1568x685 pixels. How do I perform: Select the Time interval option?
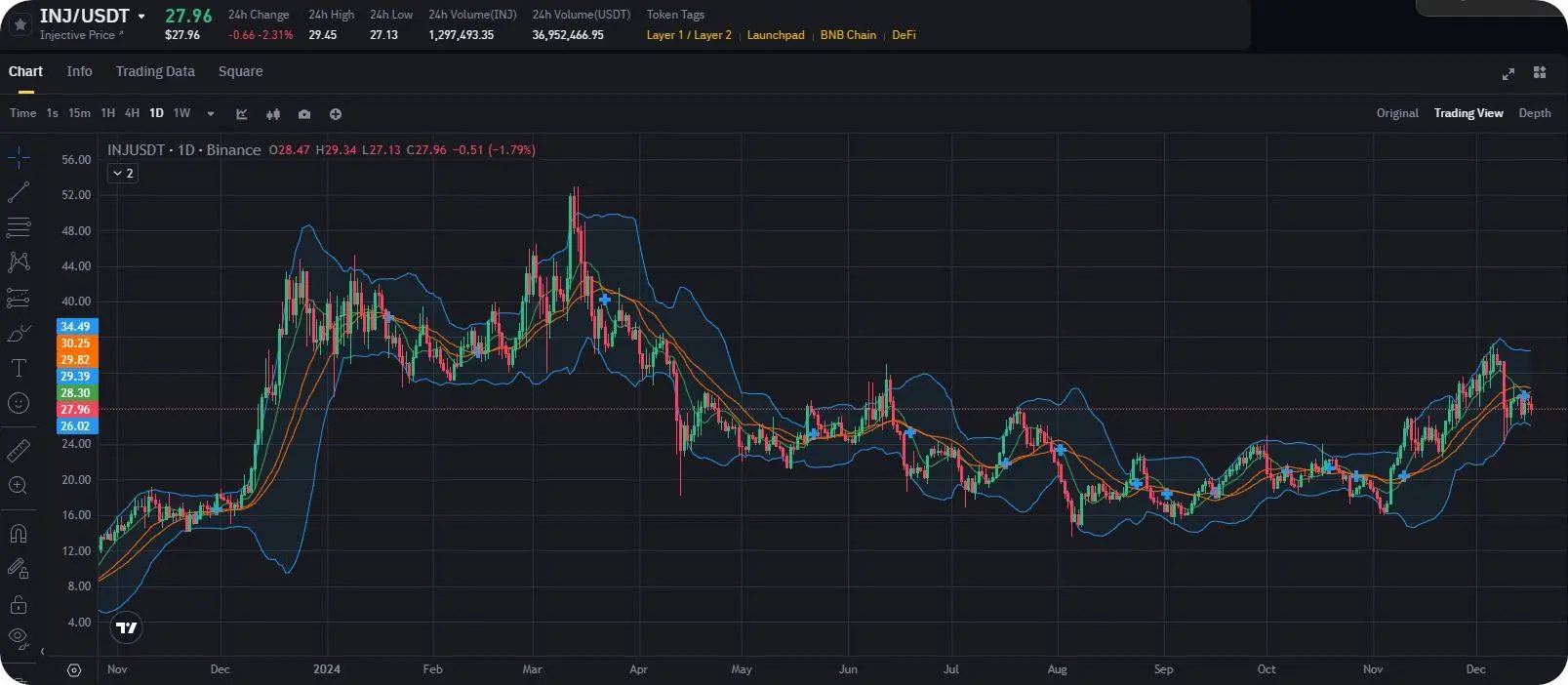coord(22,113)
